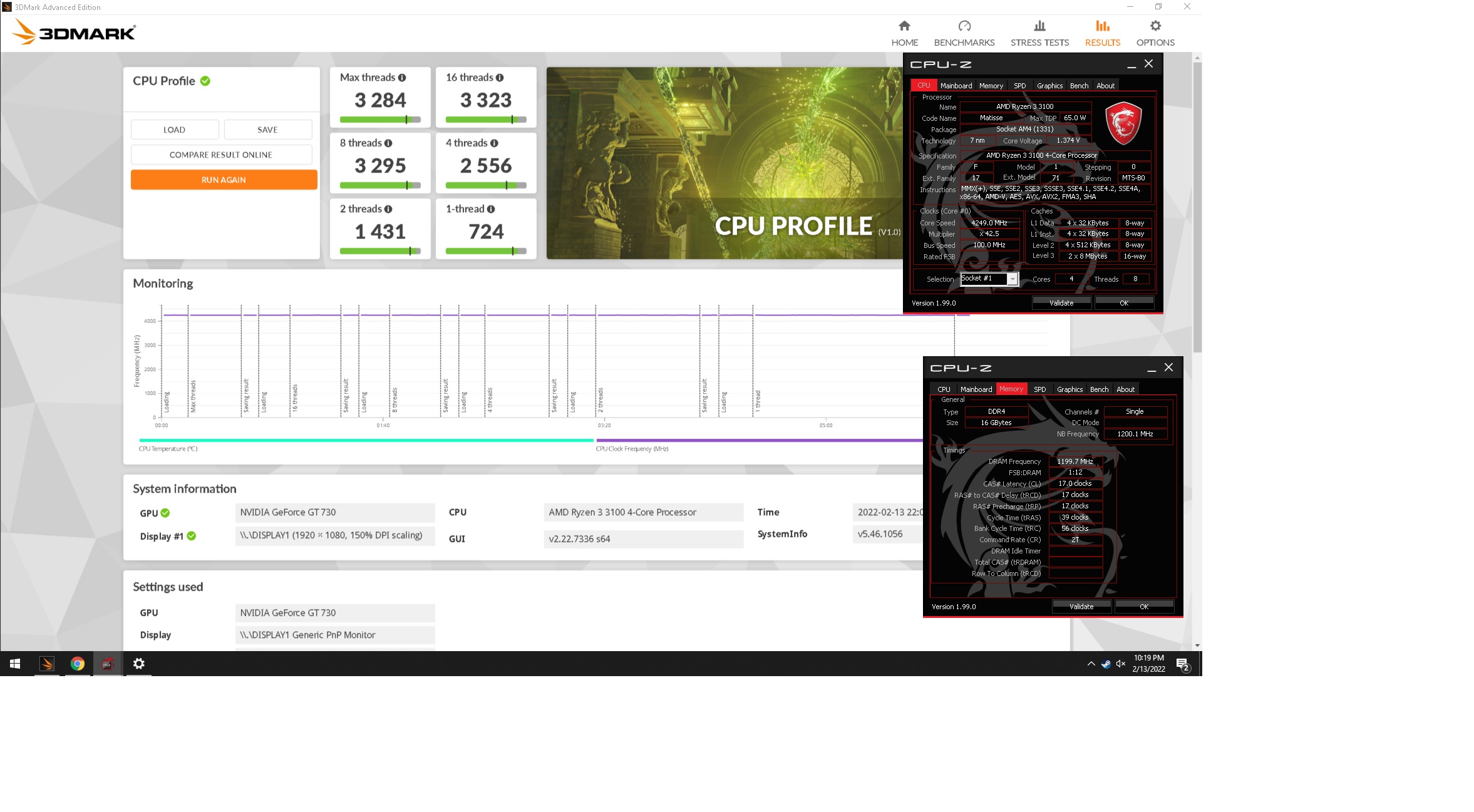Click the Display #1 verified checkmark

coord(192,536)
